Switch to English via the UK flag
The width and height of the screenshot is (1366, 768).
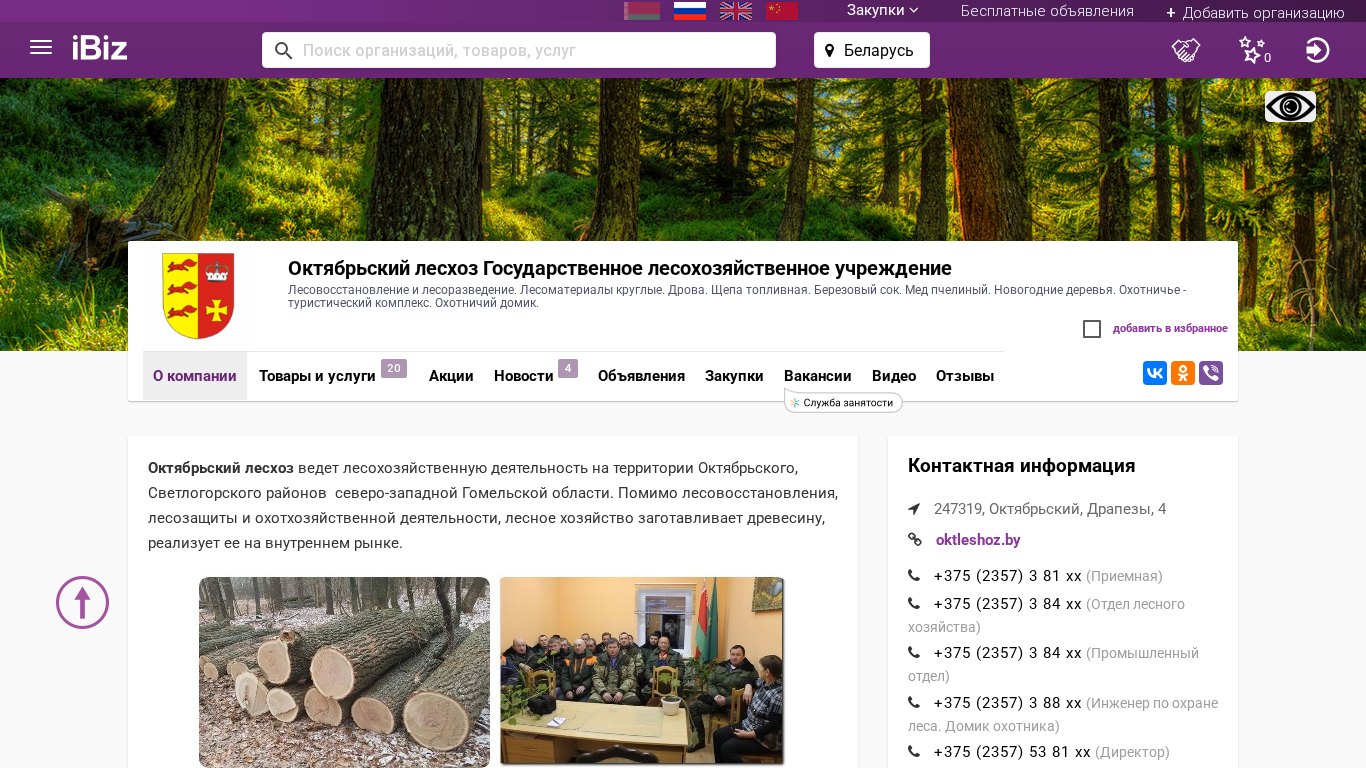pos(736,11)
